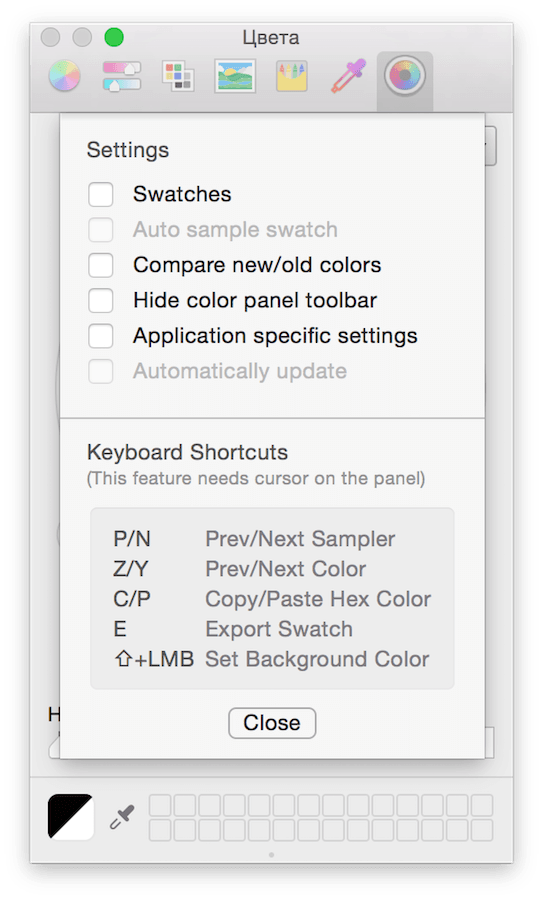Screen dimensions: 543x900
Task: Enable the Swatches checkbox
Action: (100, 194)
